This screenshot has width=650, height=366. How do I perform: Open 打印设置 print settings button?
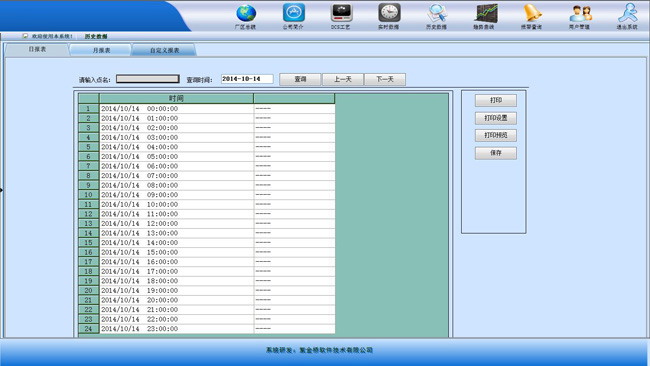[496, 118]
